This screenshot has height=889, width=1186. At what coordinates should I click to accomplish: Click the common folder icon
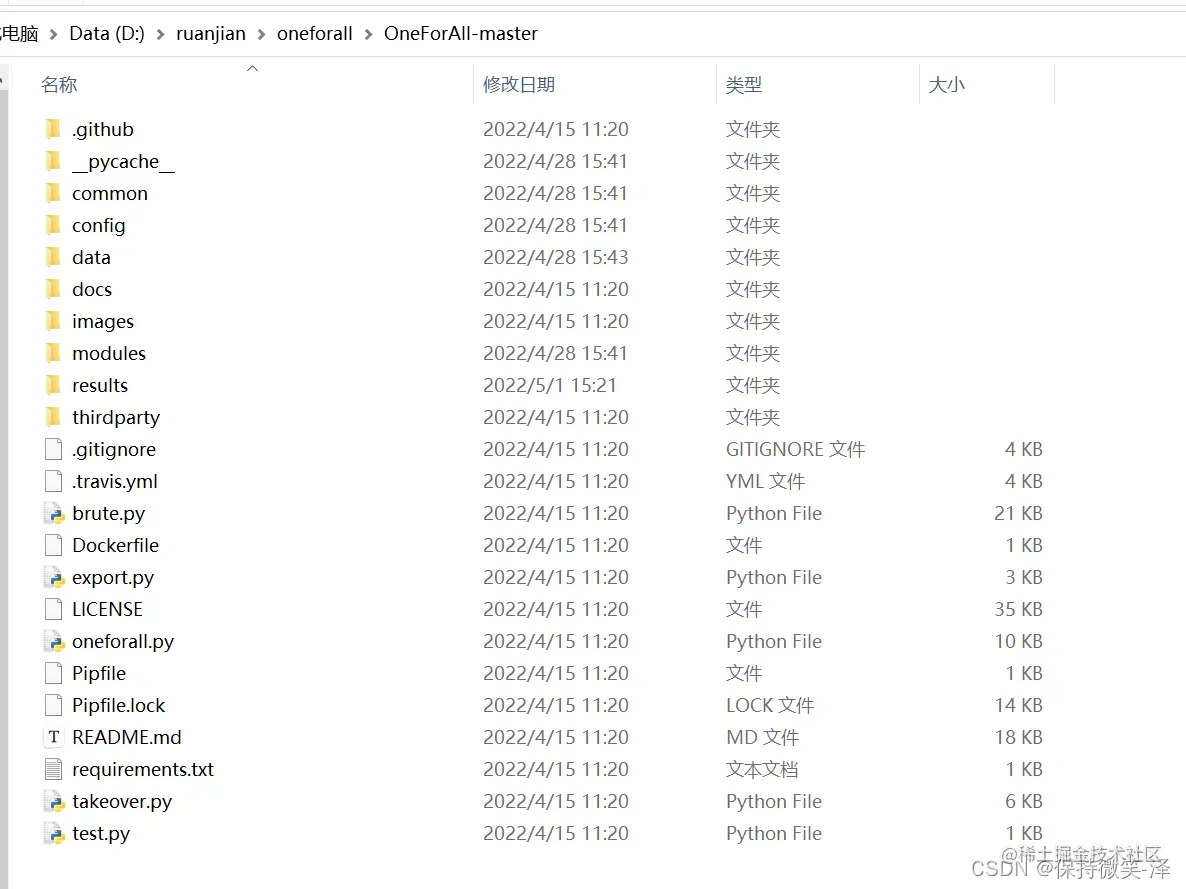54,193
